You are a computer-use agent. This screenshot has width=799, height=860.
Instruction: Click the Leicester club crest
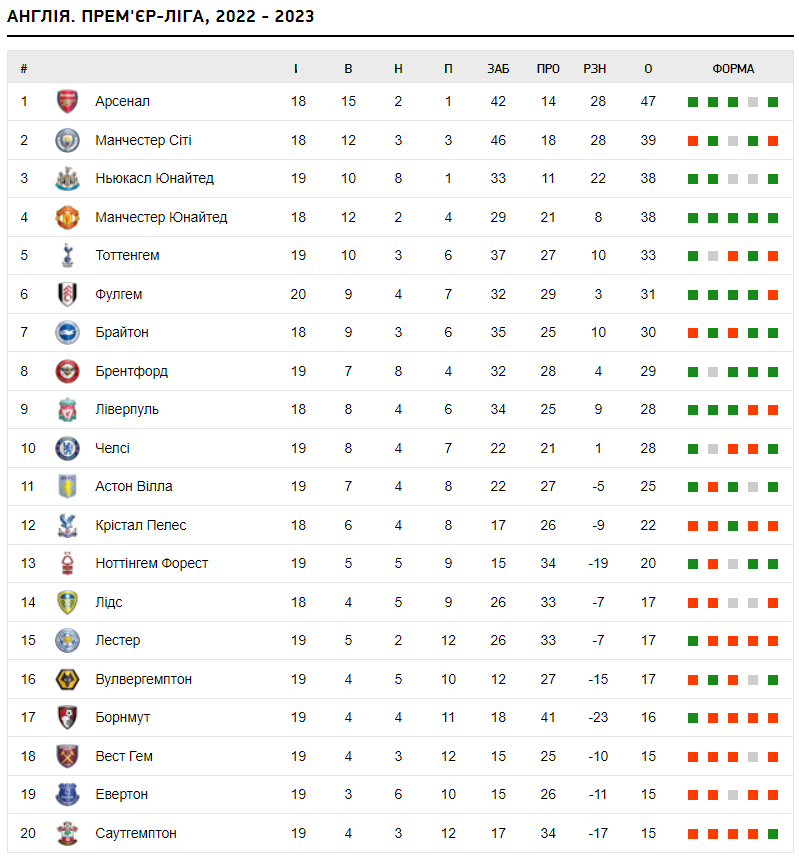[x=67, y=640]
